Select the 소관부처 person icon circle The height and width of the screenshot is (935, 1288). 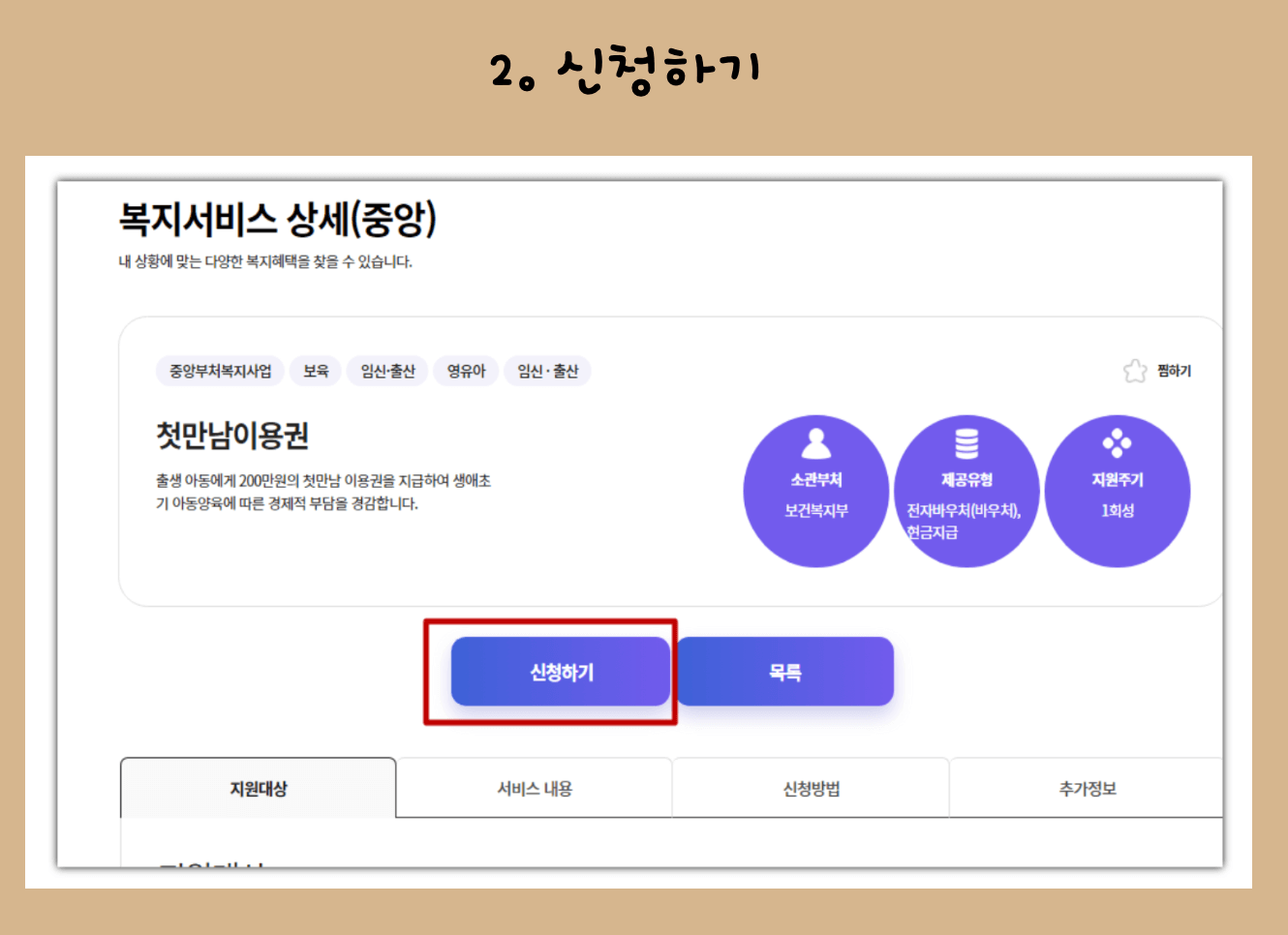click(x=816, y=491)
